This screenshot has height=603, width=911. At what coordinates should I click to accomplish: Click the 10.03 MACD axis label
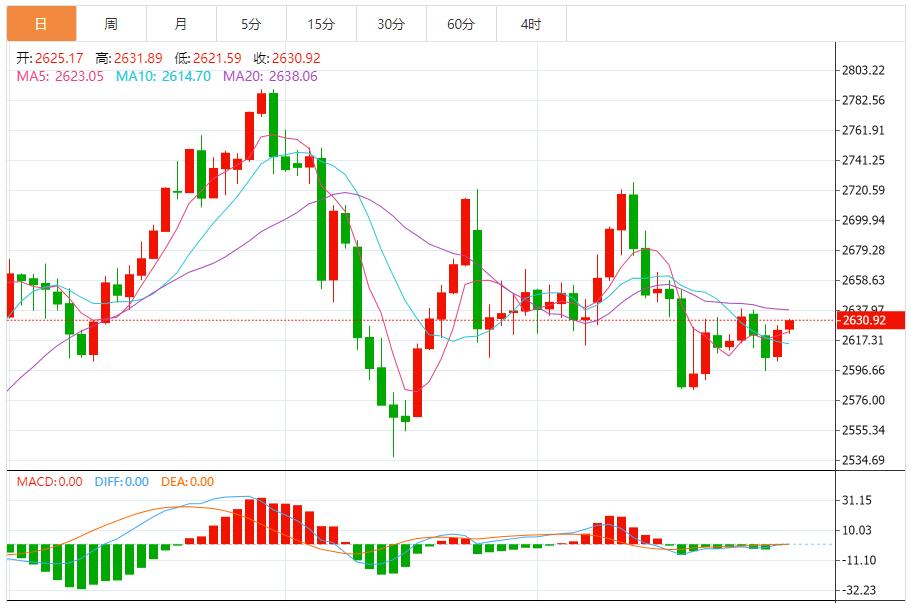(856, 530)
